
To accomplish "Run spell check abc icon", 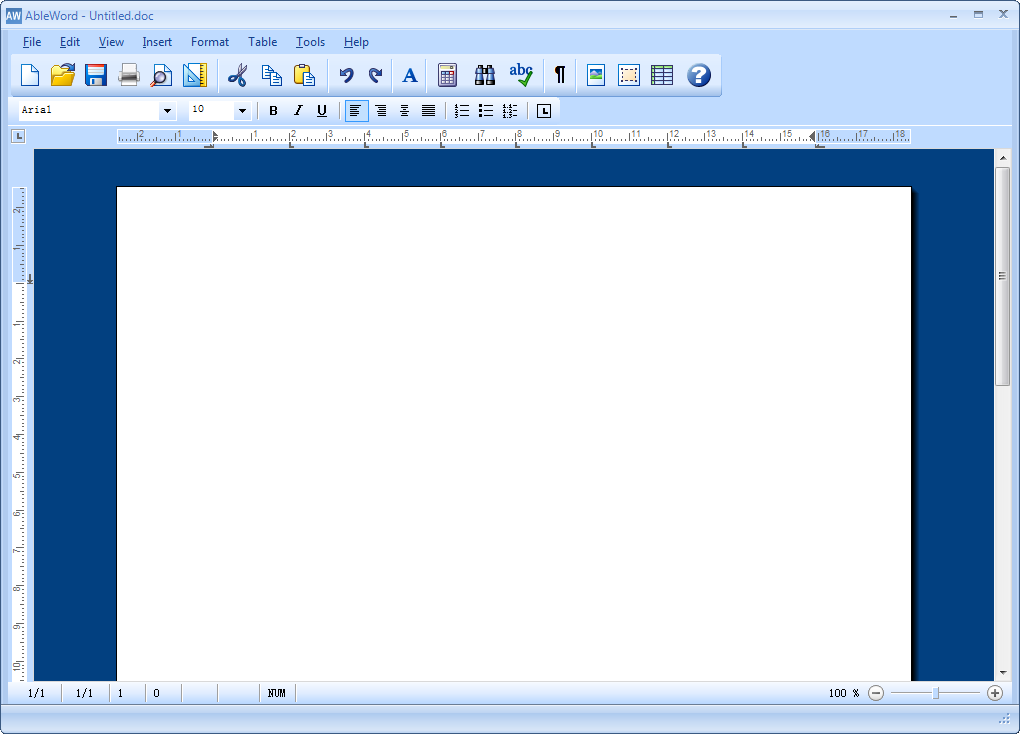I will click(x=521, y=75).
